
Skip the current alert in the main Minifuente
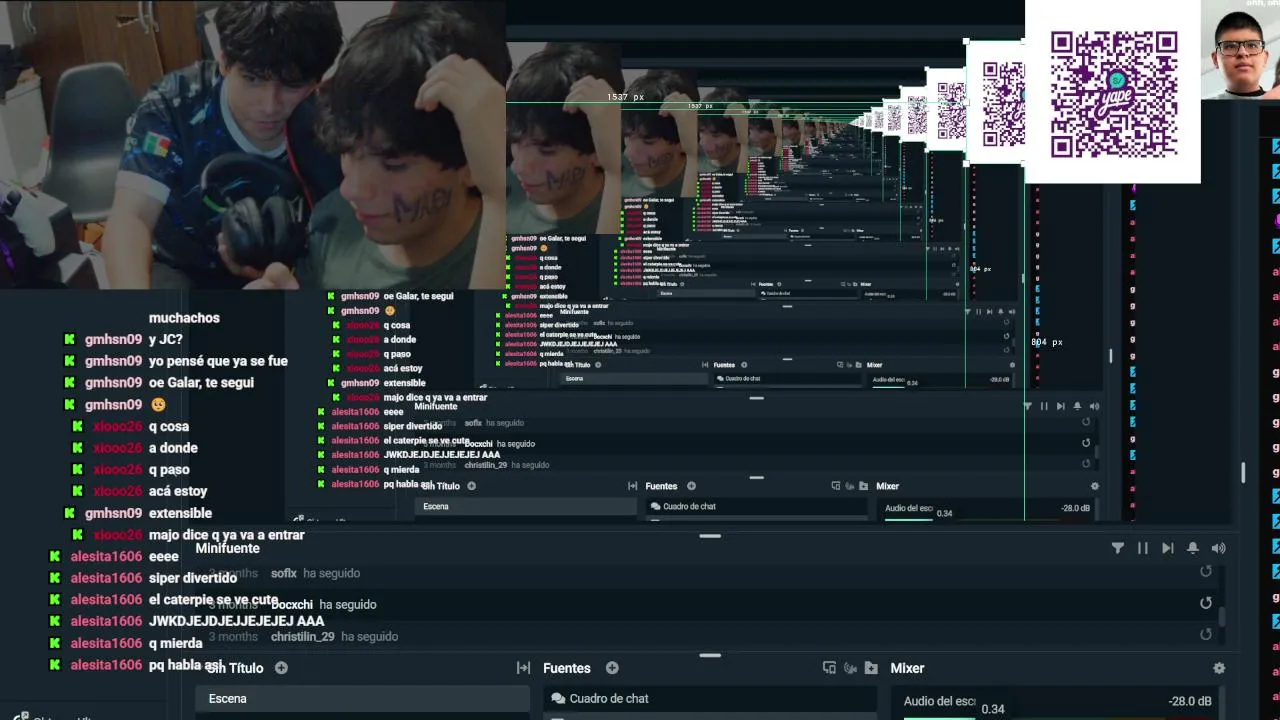[1167, 548]
